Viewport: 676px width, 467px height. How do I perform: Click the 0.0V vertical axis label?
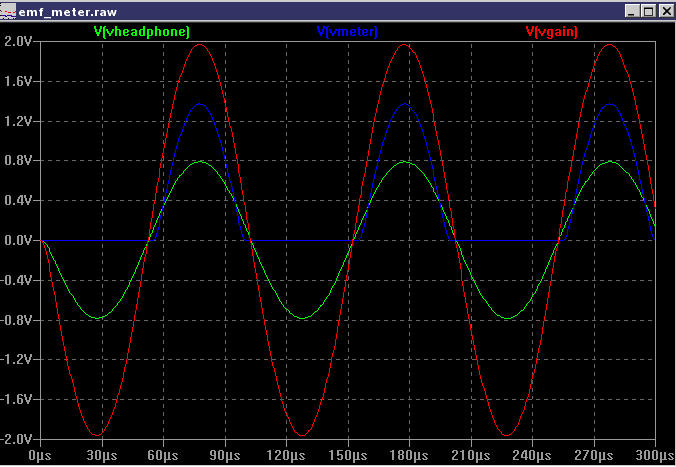point(18,240)
